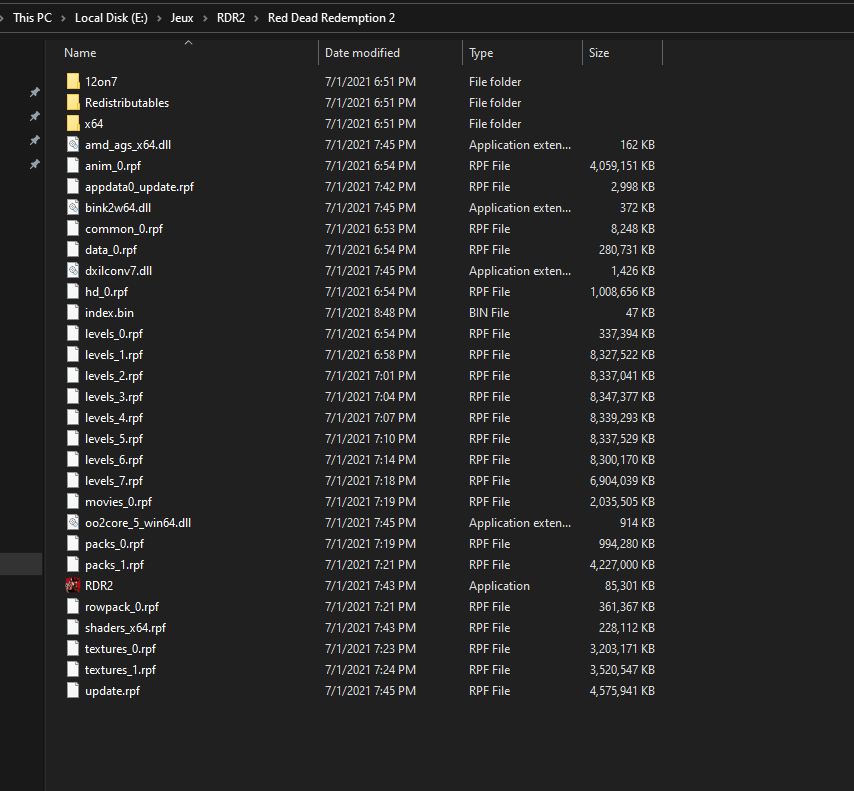Open the 12on7 folder icon
854x791 pixels.
[73, 82]
